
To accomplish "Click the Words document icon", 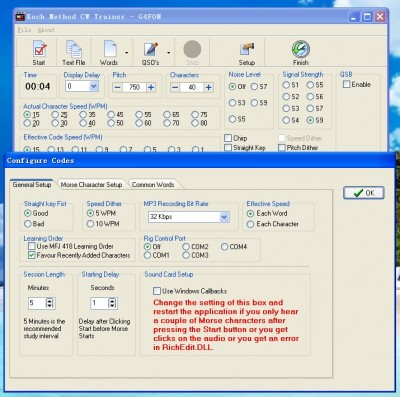I will pos(110,49).
